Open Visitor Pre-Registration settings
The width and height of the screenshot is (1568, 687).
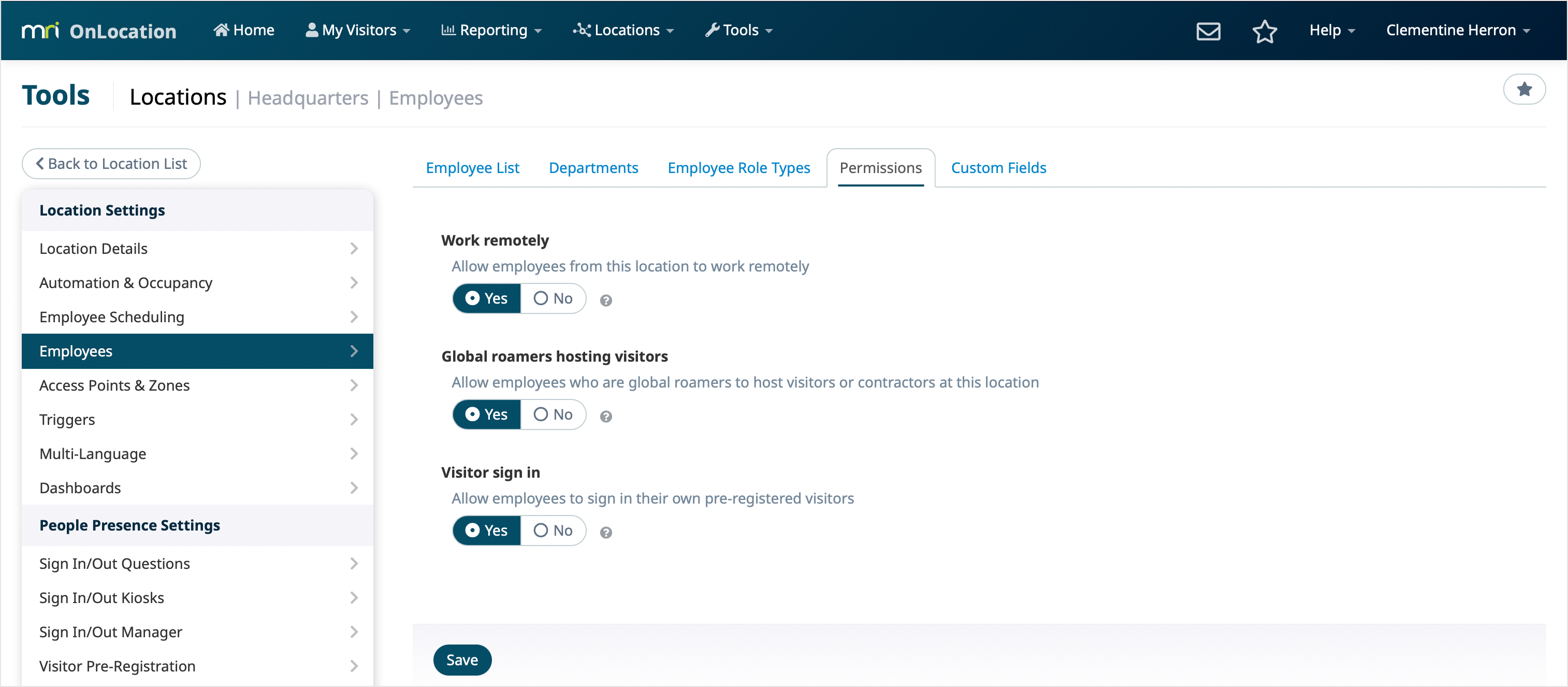(x=197, y=666)
